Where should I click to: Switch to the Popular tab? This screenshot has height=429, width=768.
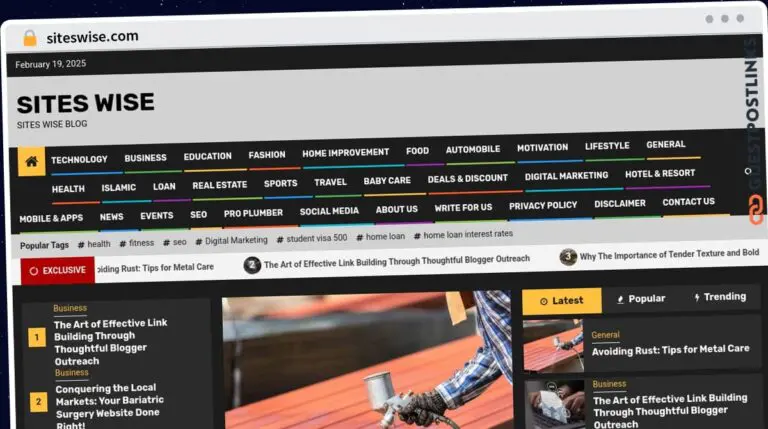[x=640, y=298]
